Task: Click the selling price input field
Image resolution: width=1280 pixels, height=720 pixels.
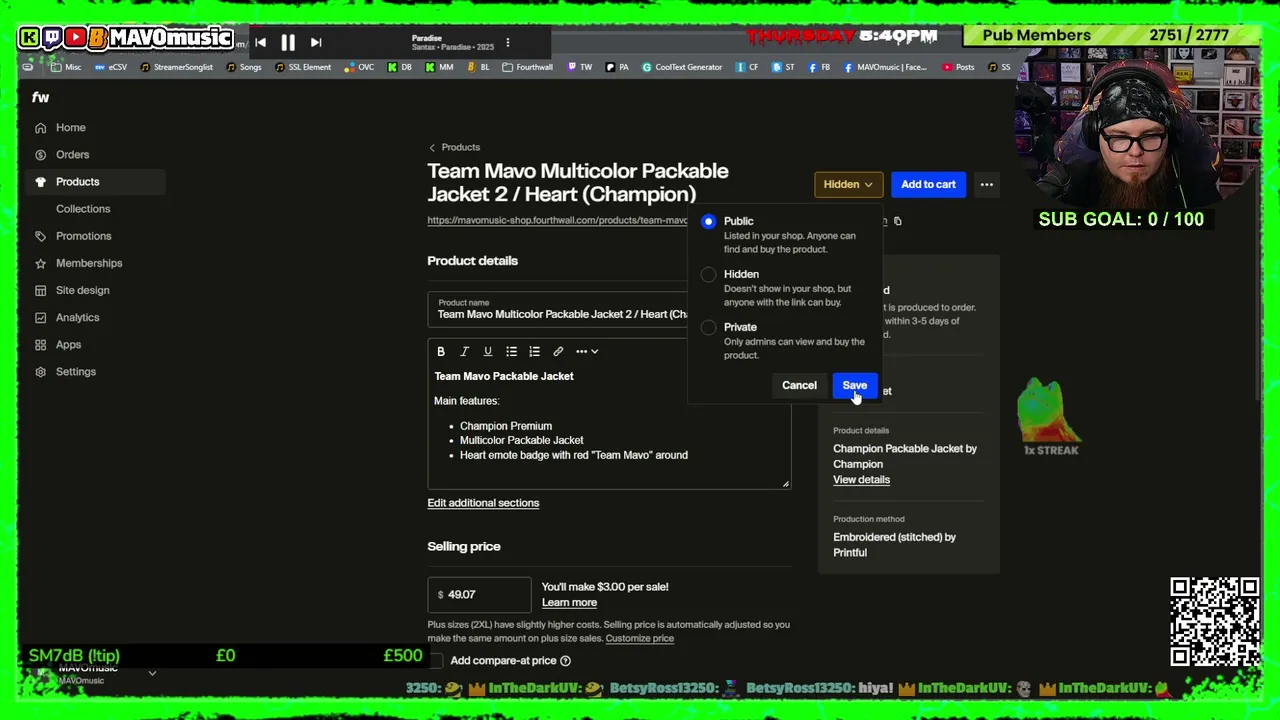Action: 479,594
